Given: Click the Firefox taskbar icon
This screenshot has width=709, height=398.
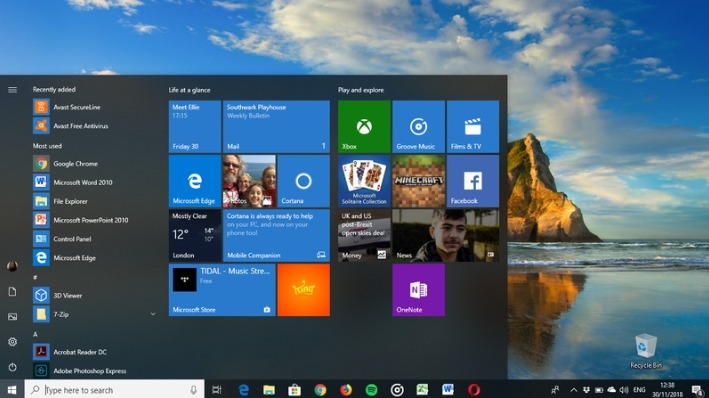Looking at the screenshot, I should tap(346, 389).
